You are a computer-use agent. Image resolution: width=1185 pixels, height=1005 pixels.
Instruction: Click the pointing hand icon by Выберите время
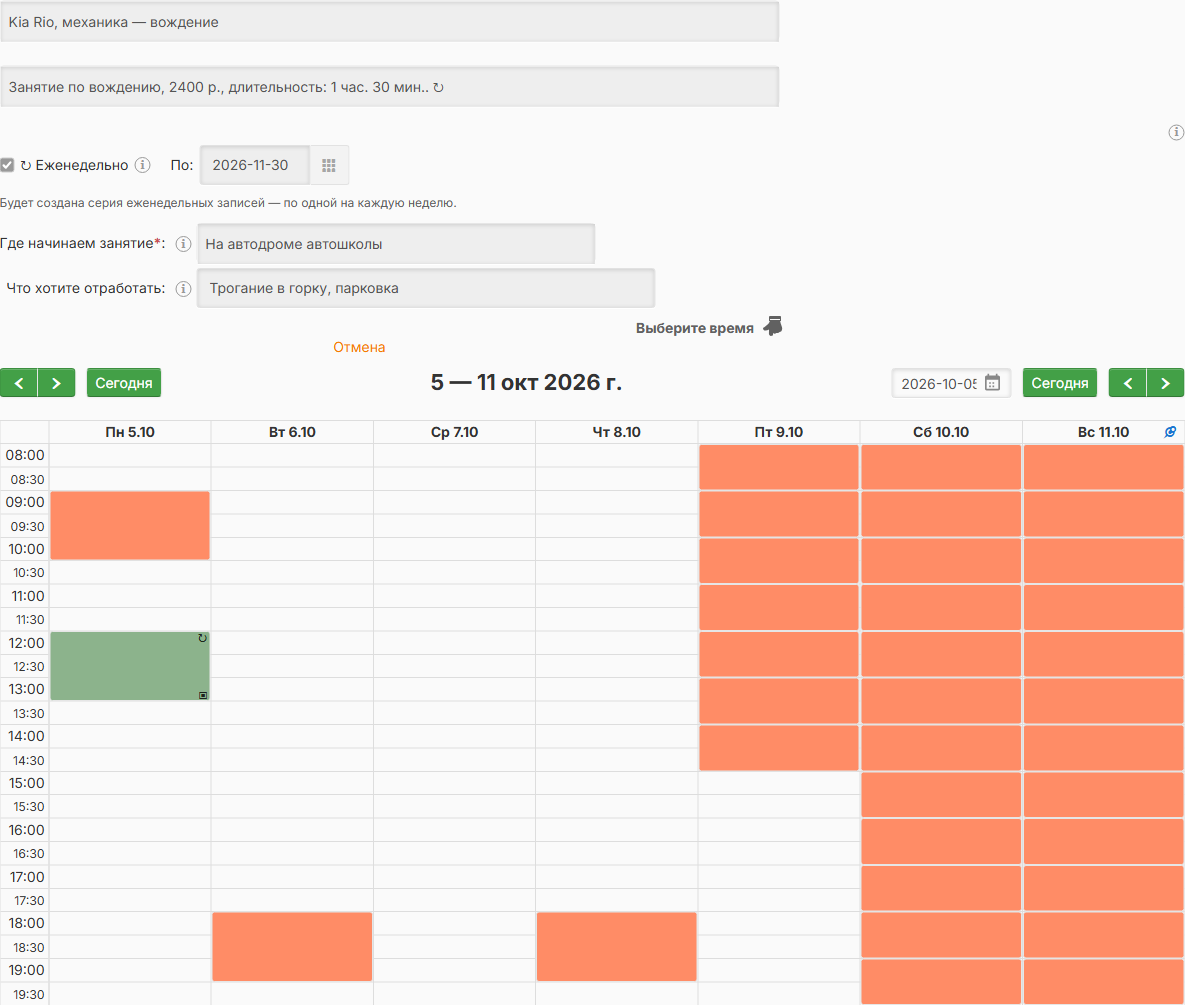pyautogui.click(x=773, y=326)
